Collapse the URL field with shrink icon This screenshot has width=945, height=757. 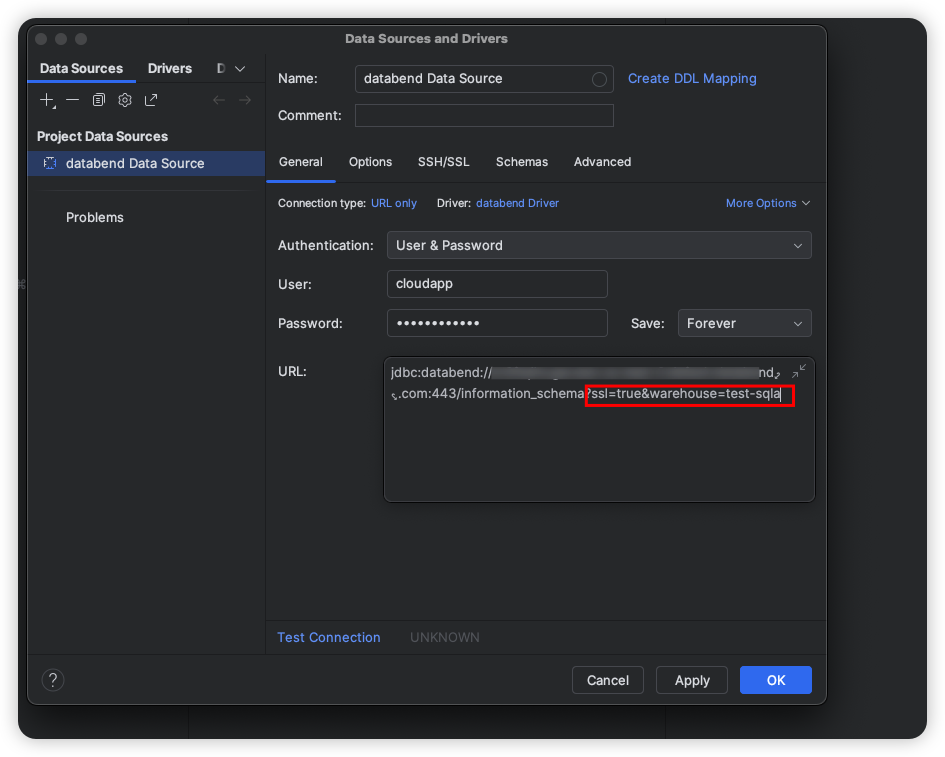(x=799, y=371)
